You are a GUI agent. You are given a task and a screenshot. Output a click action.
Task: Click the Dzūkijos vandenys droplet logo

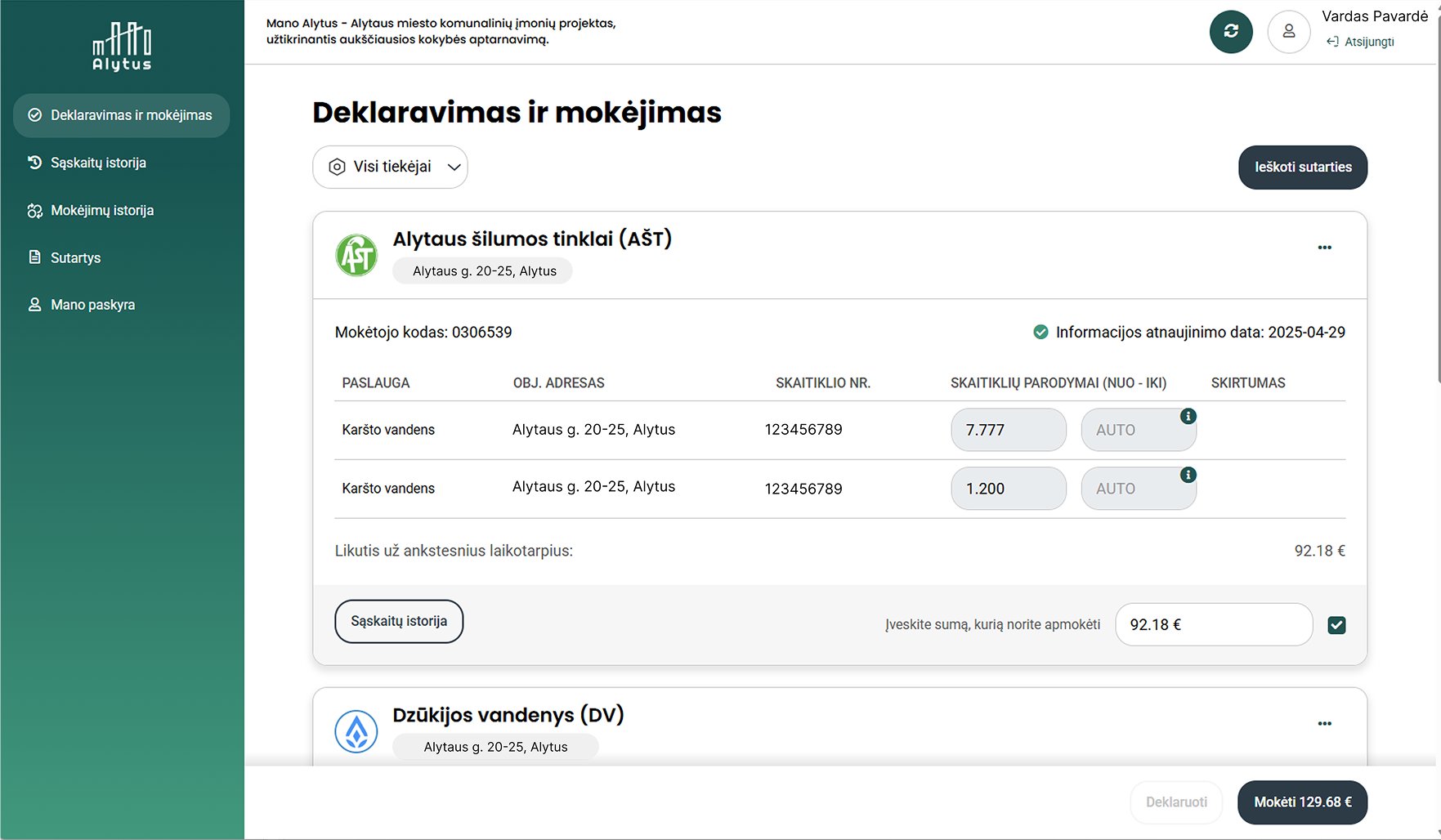point(356,731)
